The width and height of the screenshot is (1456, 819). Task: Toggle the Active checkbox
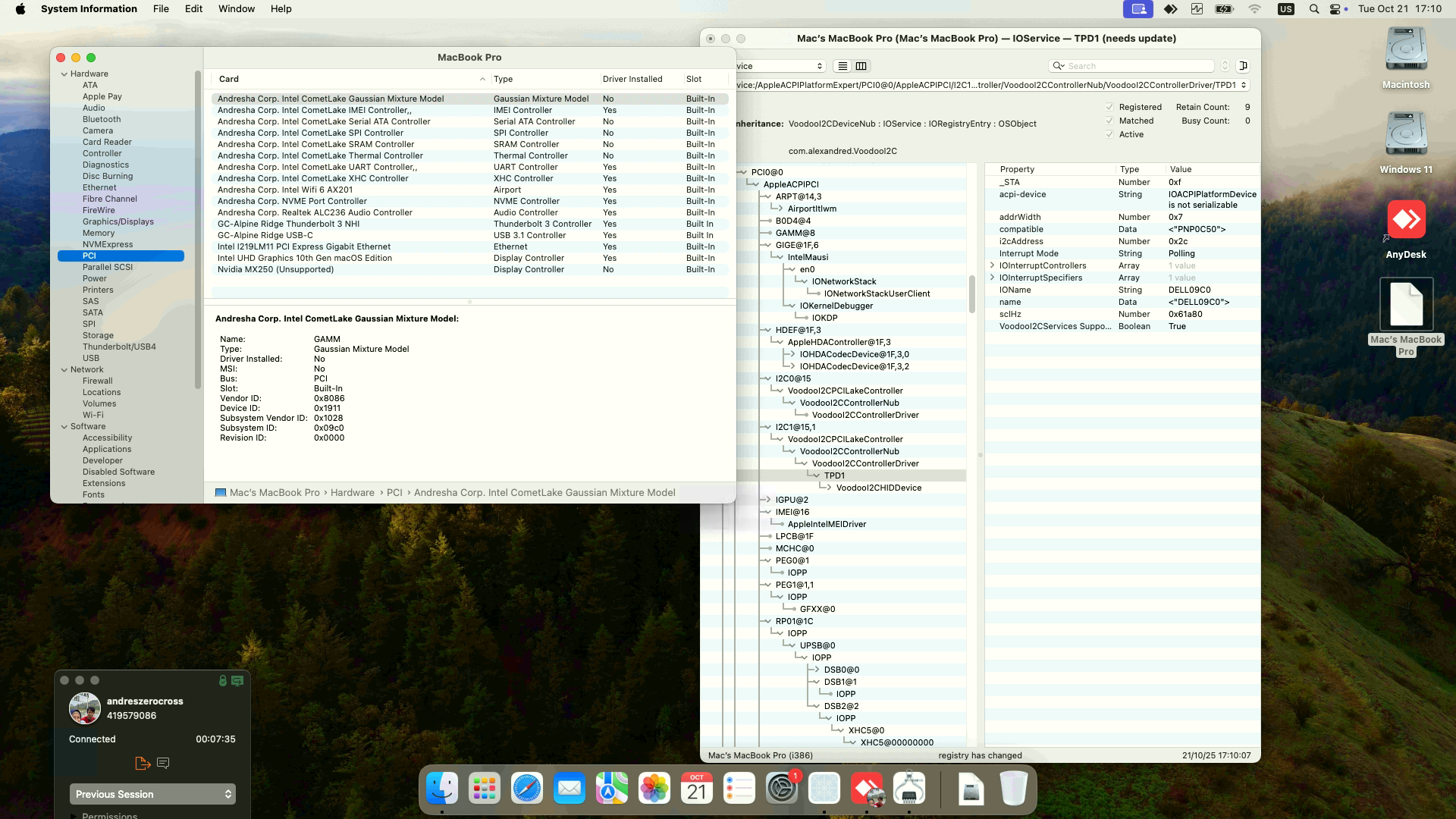1109,134
